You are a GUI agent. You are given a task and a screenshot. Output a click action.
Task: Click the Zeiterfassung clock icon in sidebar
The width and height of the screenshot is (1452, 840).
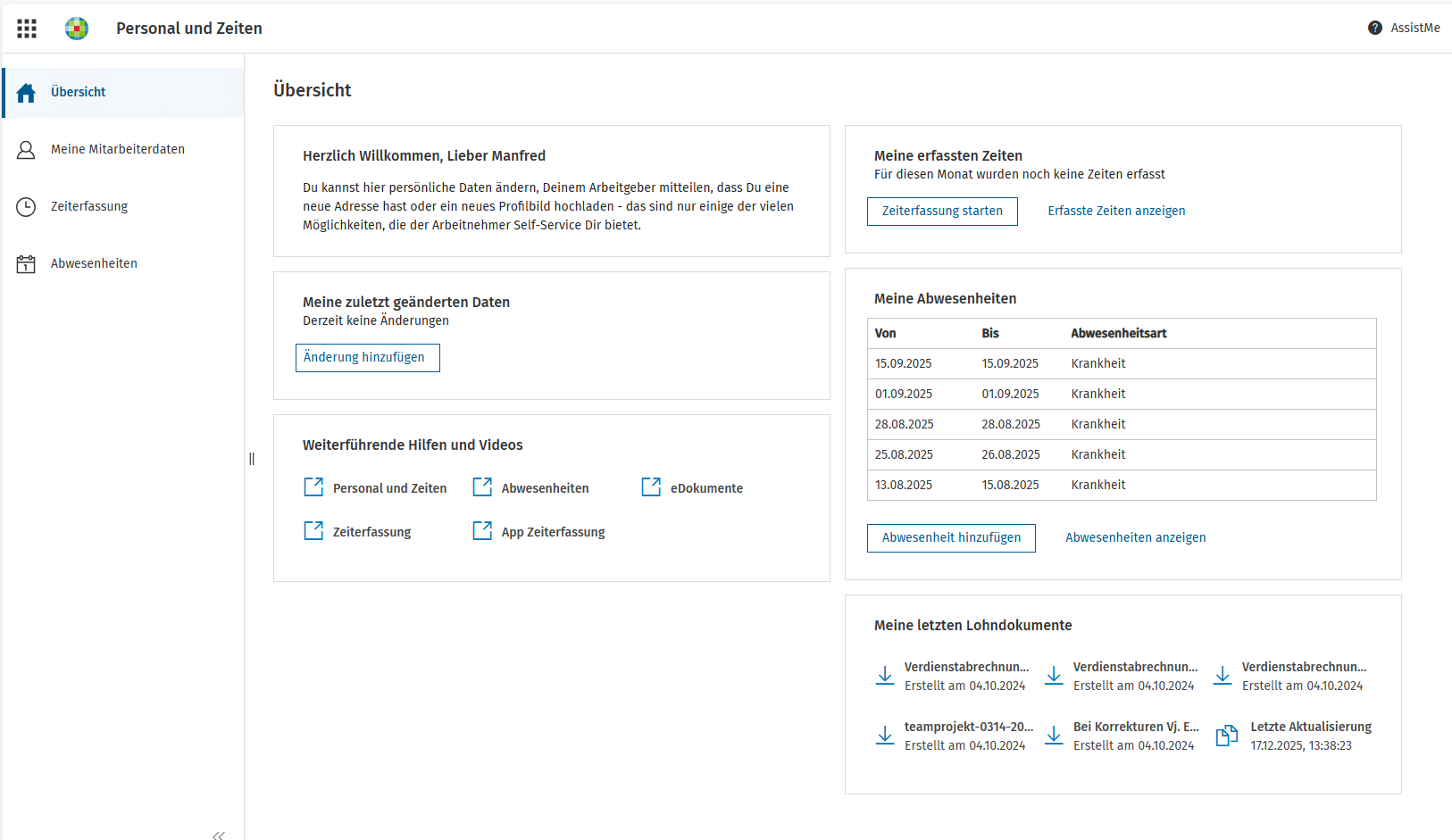[26, 207]
